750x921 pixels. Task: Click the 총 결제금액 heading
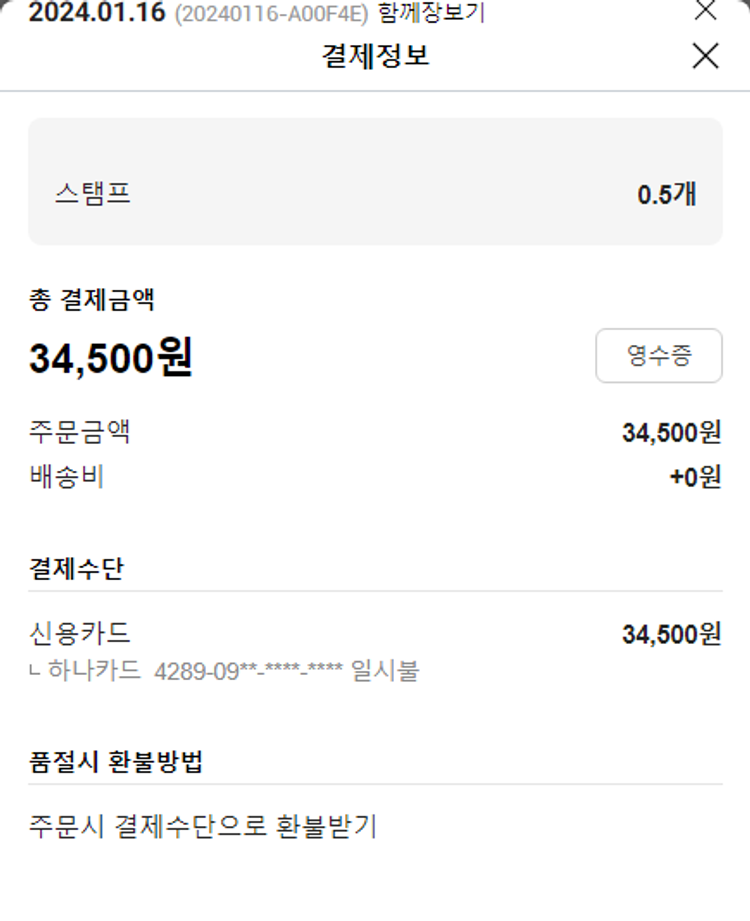click(x=92, y=298)
